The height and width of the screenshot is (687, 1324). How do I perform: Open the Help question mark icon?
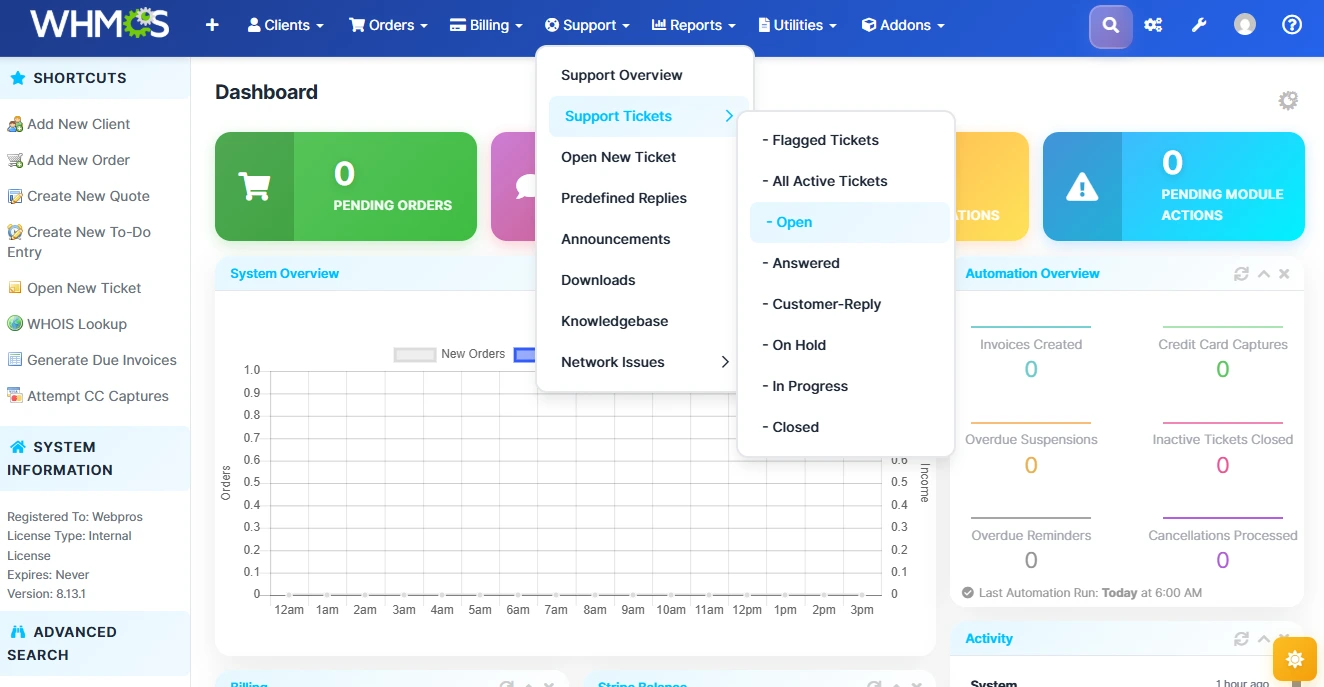(x=1291, y=24)
